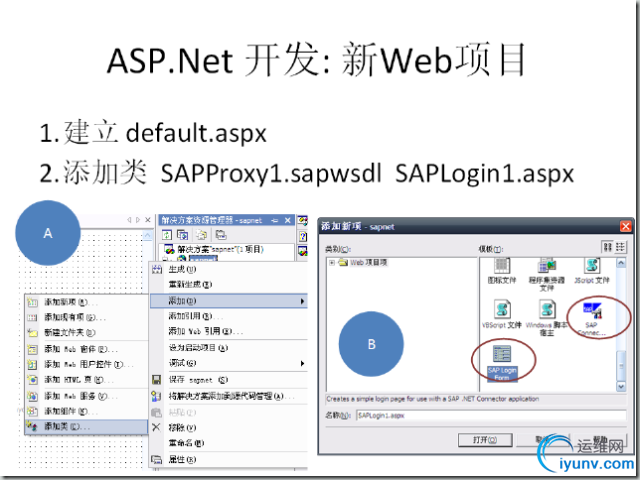Image resolution: width=640 pixels, height=480 pixels.
Task: Click Refresh icon in Solution Explorer toolbar
Action: [x=167, y=235]
